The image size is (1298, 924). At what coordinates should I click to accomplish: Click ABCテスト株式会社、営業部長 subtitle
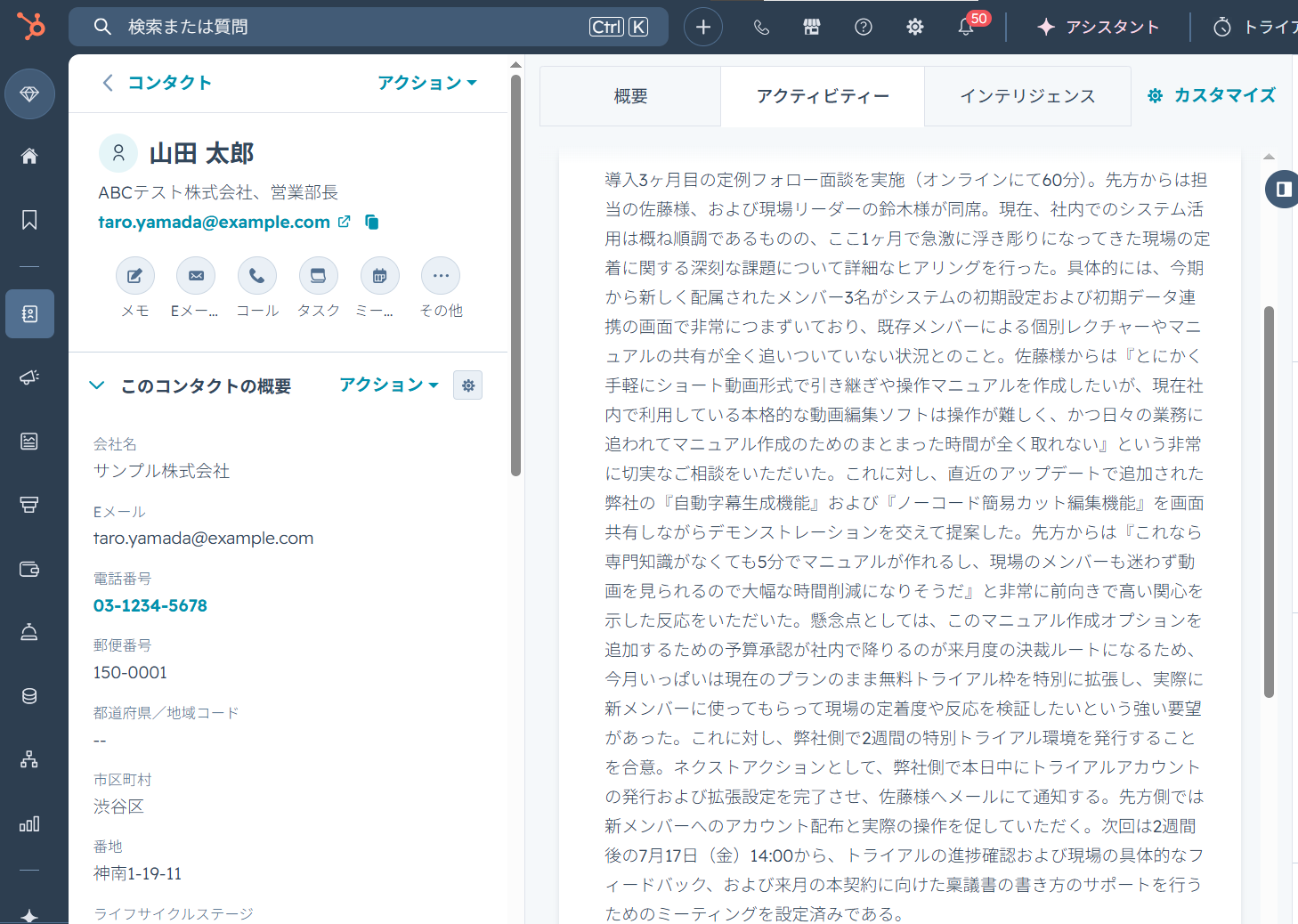(x=218, y=192)
